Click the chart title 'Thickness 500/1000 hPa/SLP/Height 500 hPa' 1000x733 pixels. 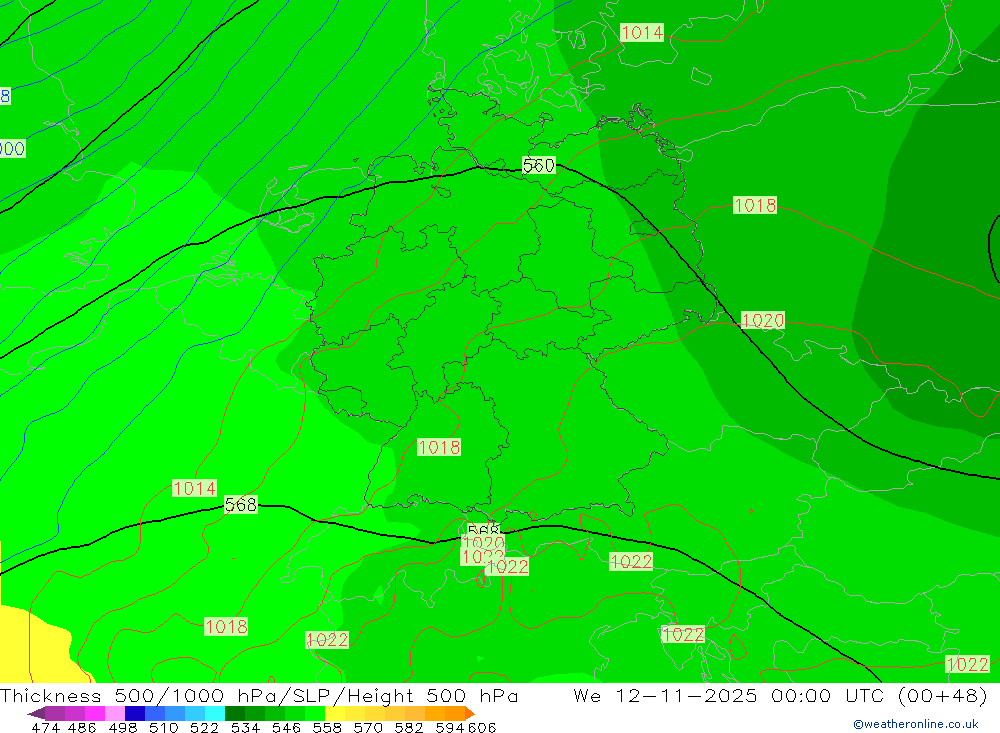[260, 695]
